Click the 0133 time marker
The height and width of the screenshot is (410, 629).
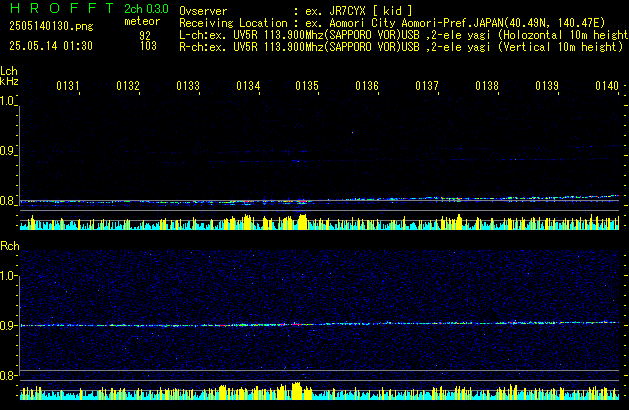pyautogui.click(x=188, y=86)
